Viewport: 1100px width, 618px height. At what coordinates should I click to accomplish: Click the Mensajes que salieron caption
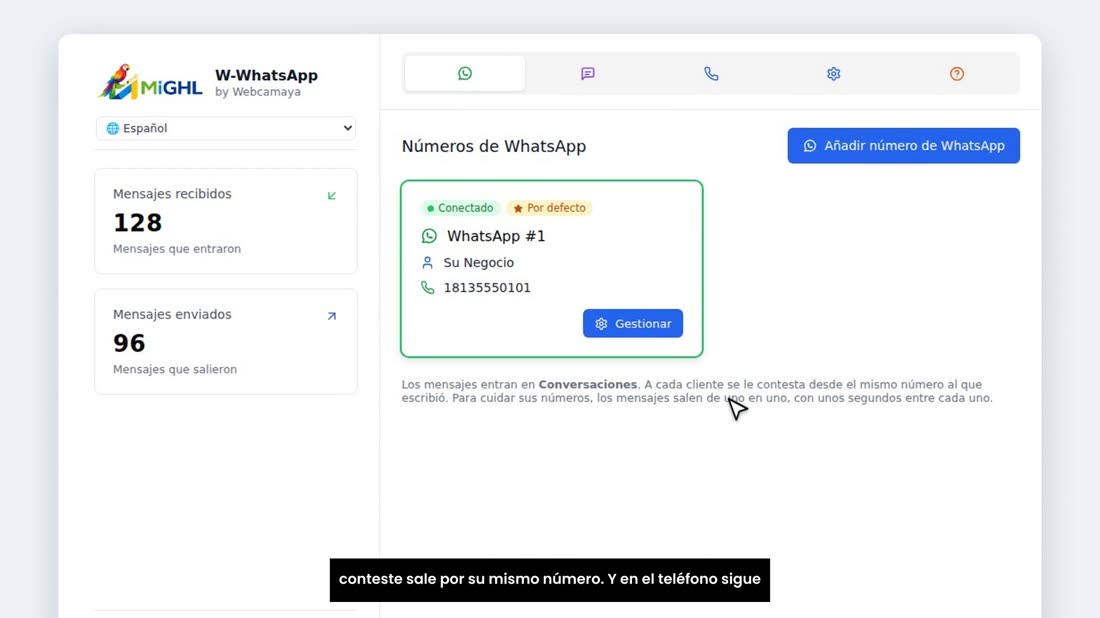[x=175, y=370]
